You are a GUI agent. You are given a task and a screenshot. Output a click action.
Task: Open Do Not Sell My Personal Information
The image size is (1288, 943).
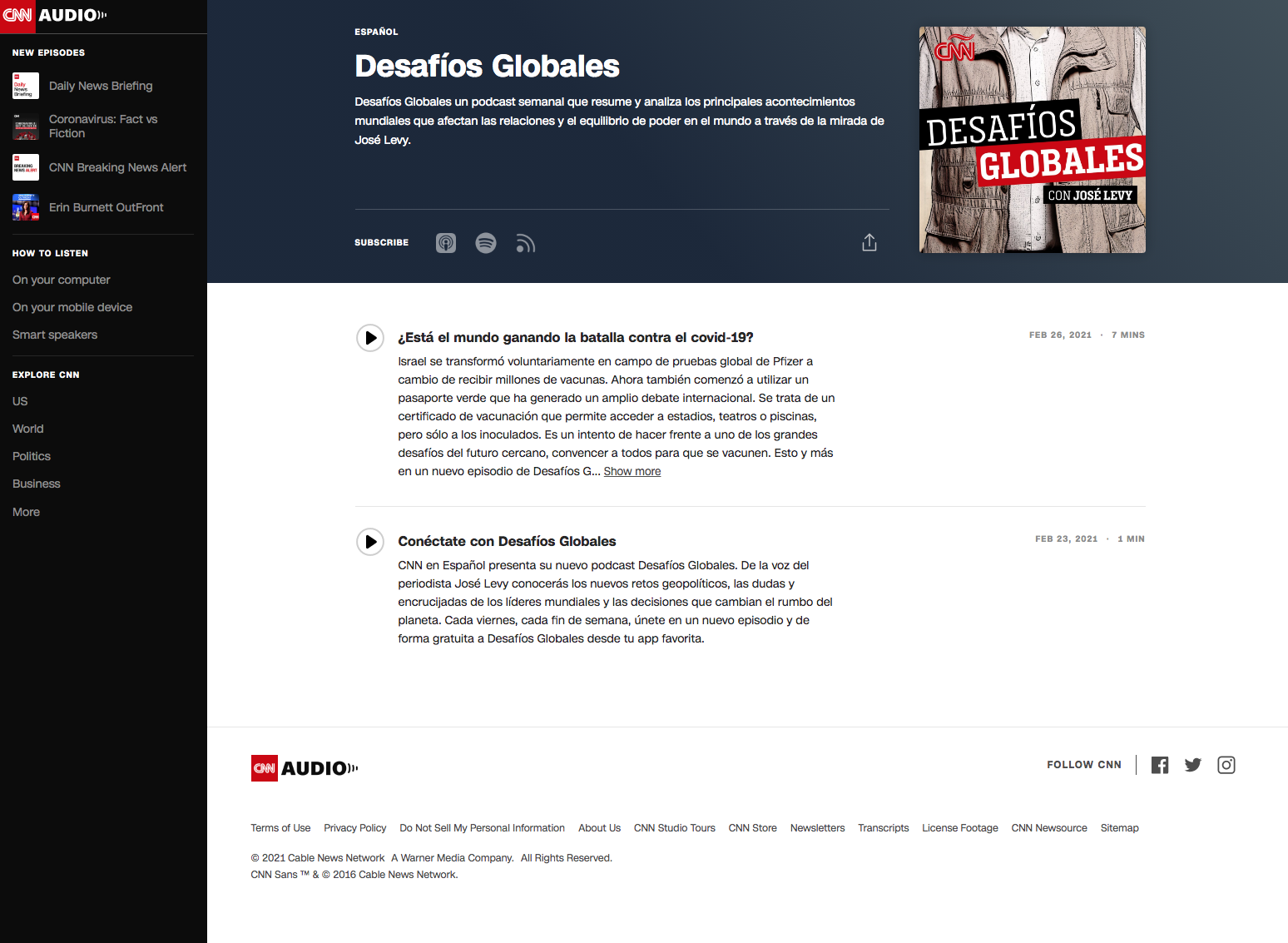coord(482,828)
